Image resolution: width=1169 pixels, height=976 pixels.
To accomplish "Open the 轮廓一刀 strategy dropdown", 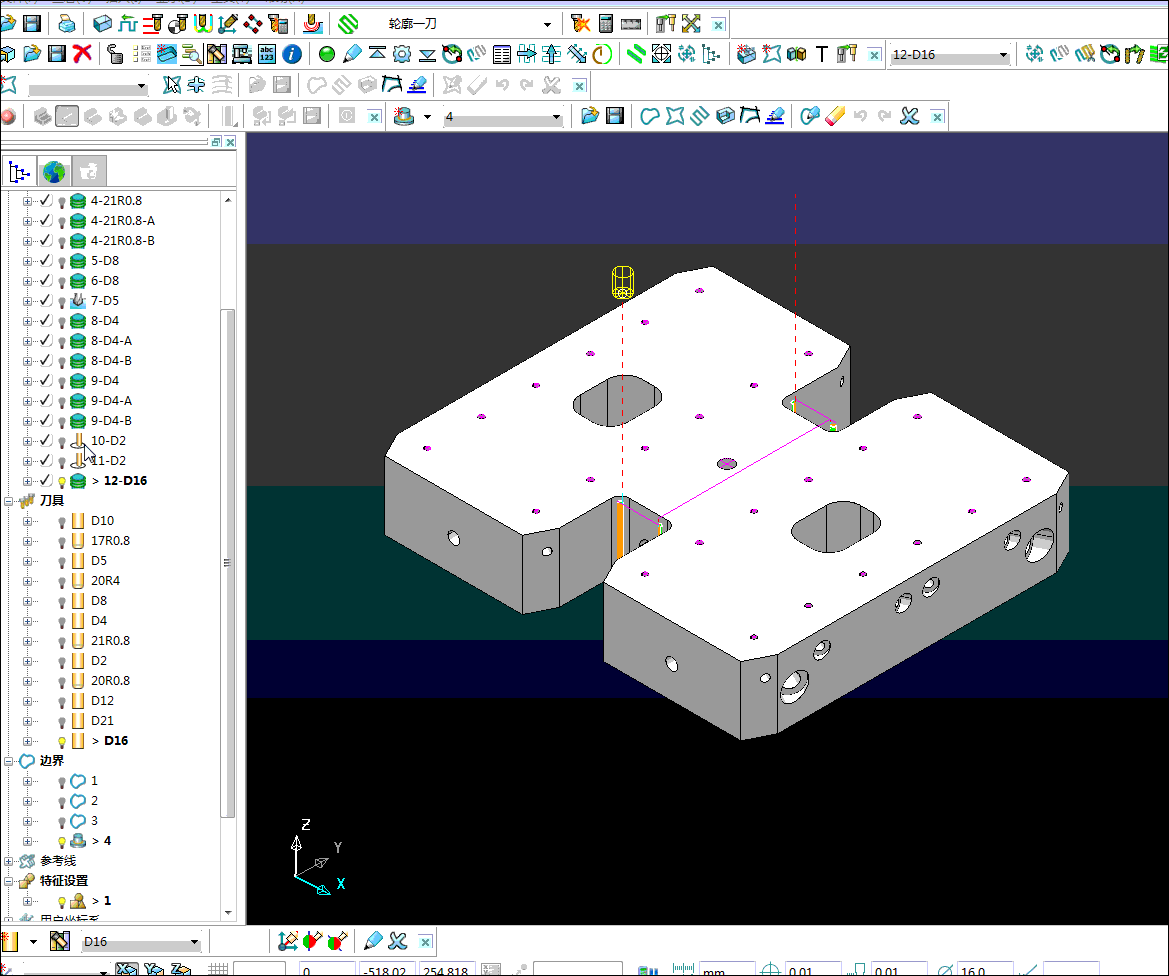I will [x=546, y=25].
